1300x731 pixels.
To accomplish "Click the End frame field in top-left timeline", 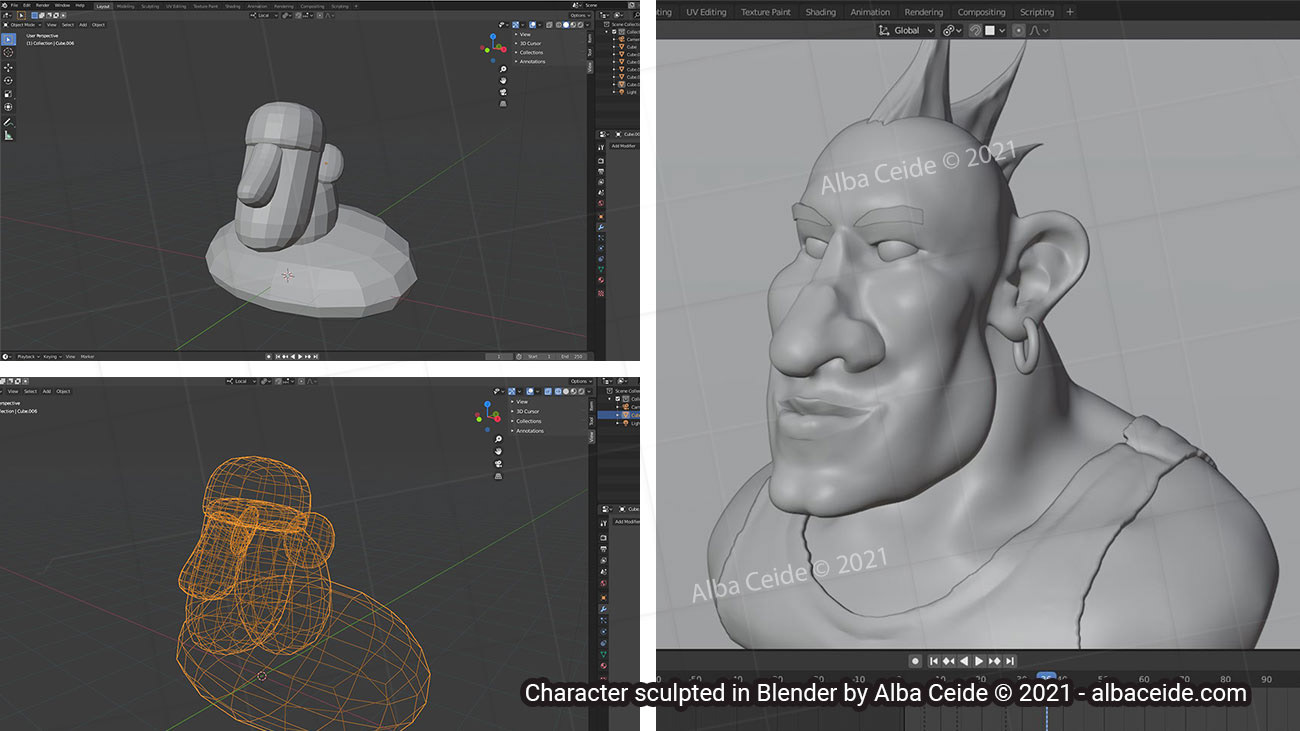I will click(573, 356).
